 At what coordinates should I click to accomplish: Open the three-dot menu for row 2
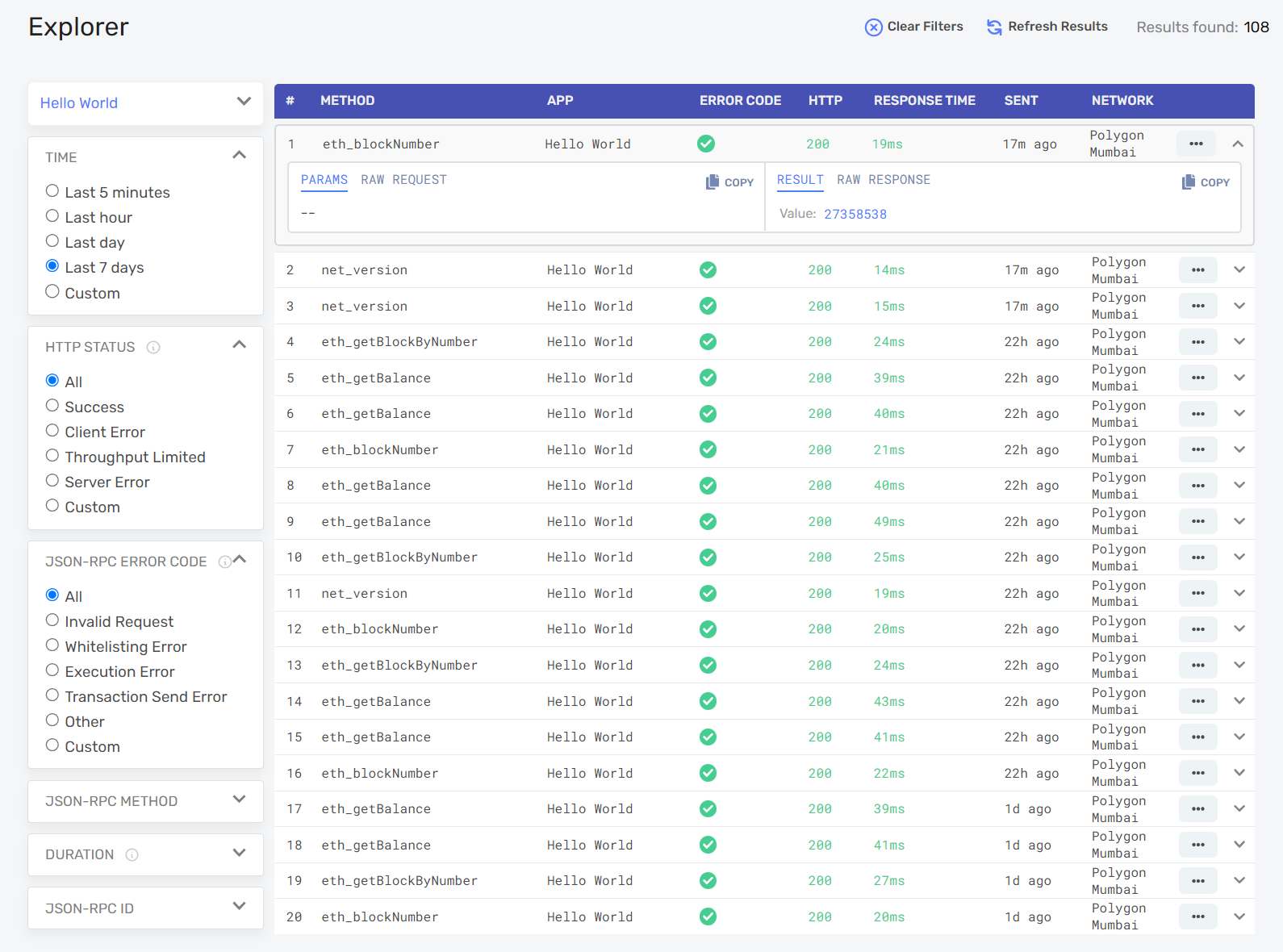tap(1198, 269)
